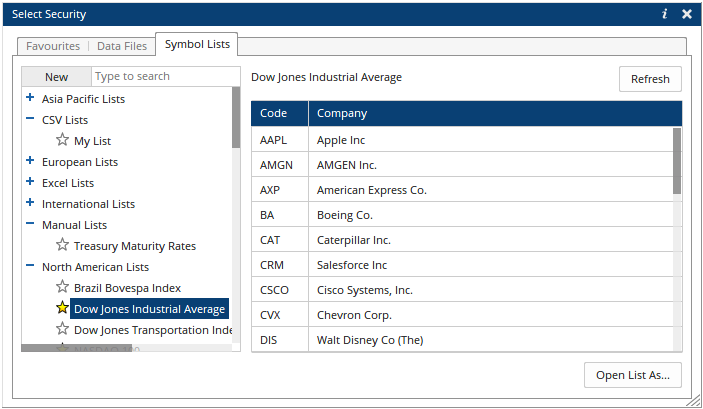703x409 pixels.
Task: Toggle favourite star for My List
Action: 62,140
